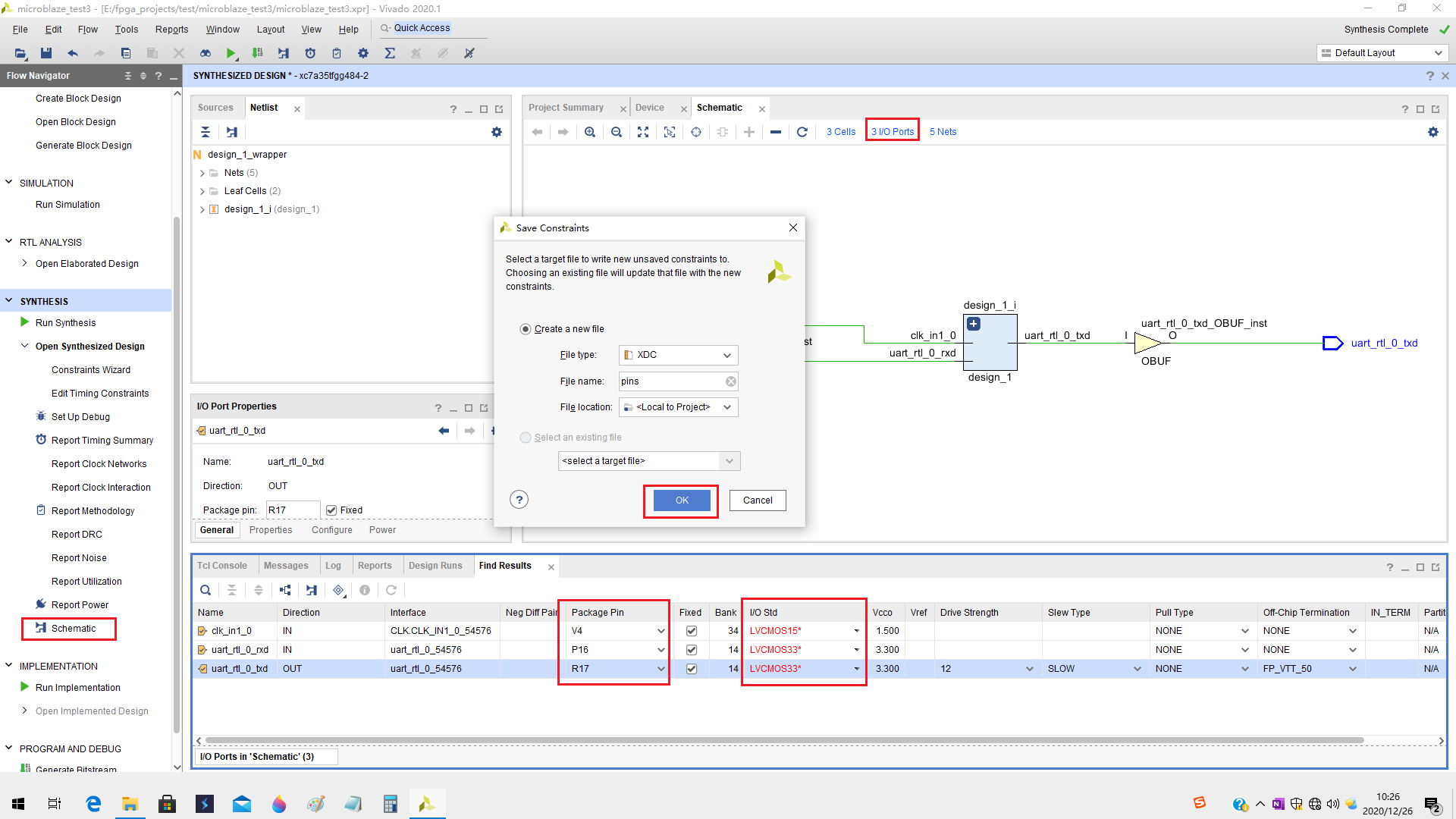Click the Zoom In icon in schematic toolbar
The image size is (1456, 819).
pyautogui.click(x=590, y=132)
